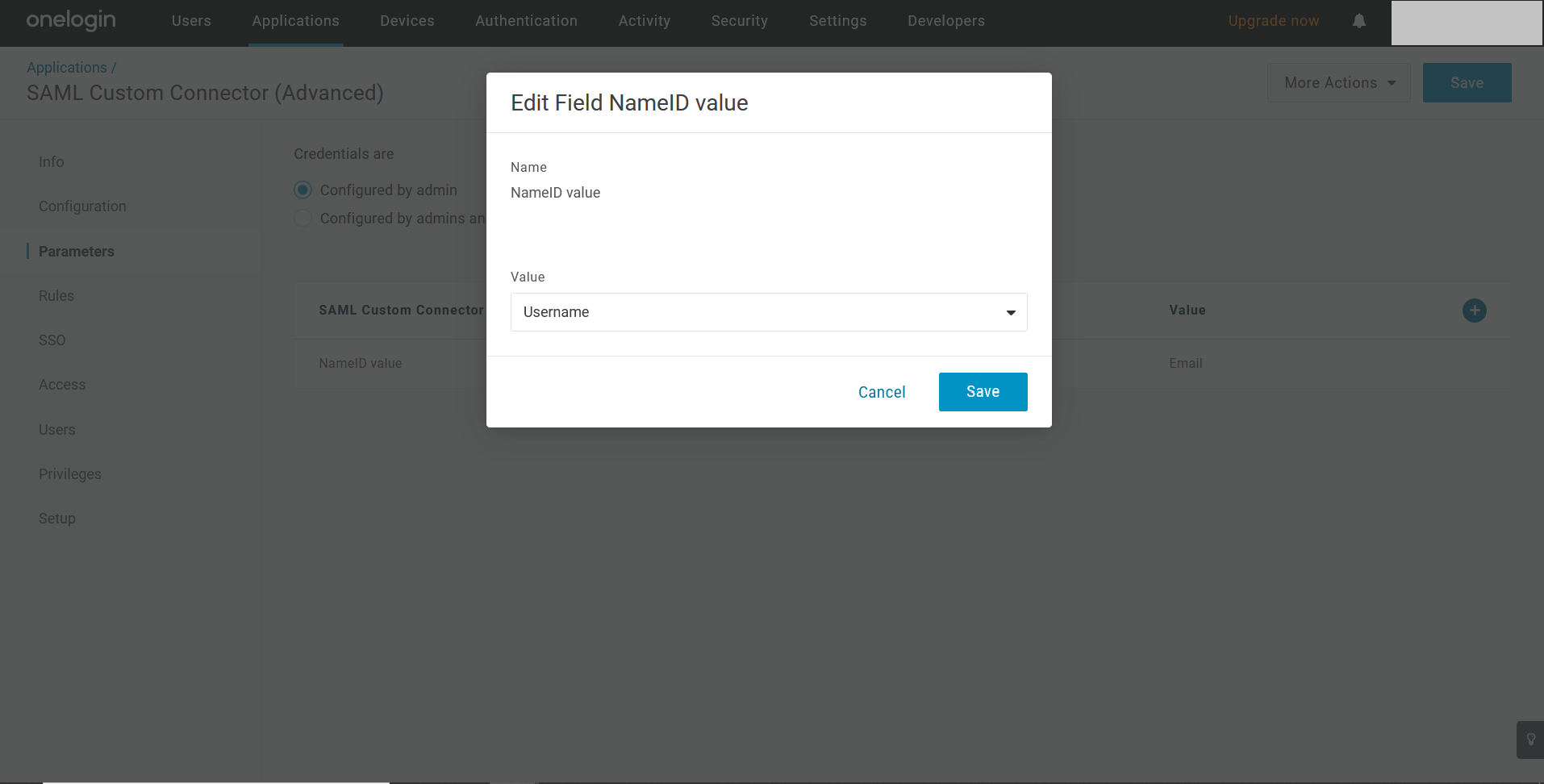This screenshot has width=1544, height=784.
Task: Open the Developers menu
Action: 945,21
